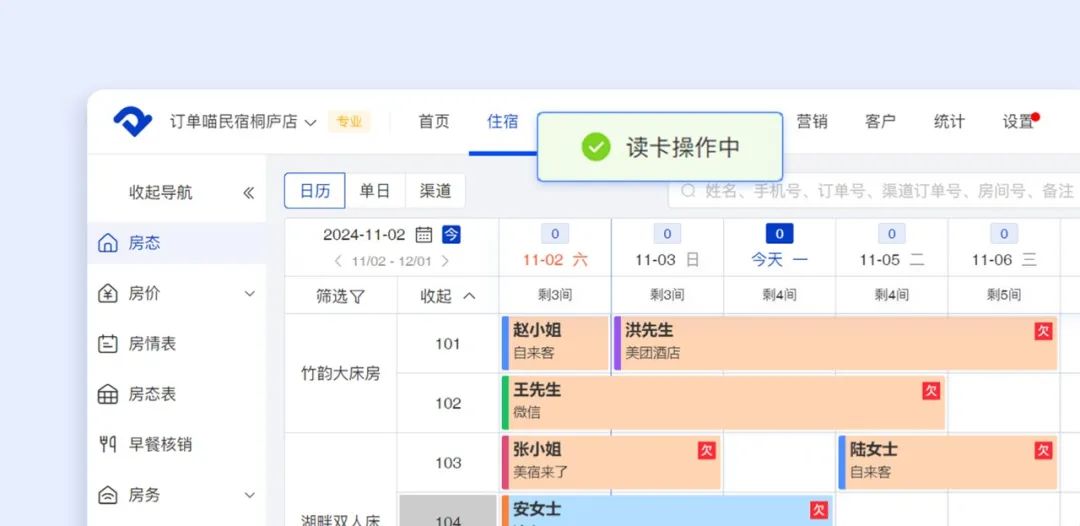Image resolution: width=1080 pixels, height=526 pixels.
Task: Switch to 单日 view
Action: tap(375, 191)
